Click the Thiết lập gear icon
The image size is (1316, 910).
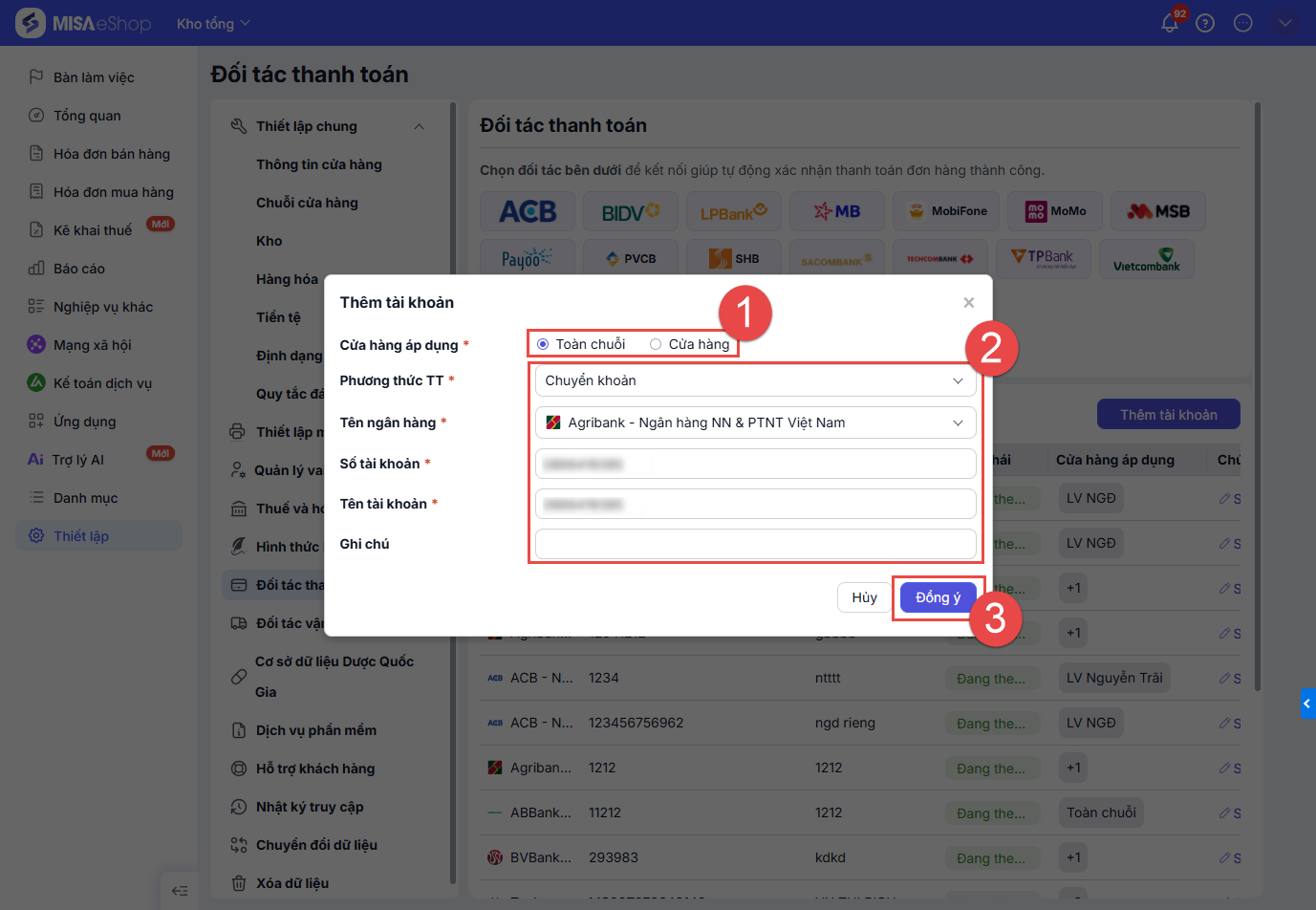pos(36,536)
